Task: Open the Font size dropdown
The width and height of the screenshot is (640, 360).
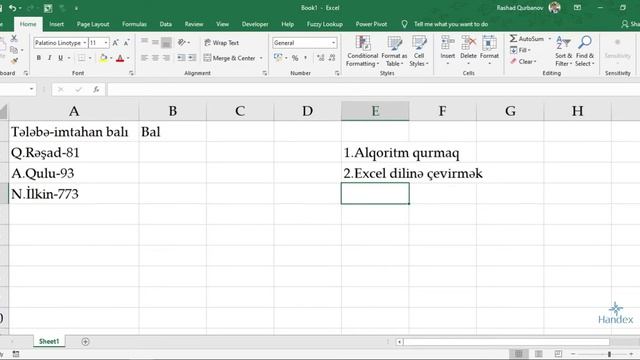Action: pos(106,42)
